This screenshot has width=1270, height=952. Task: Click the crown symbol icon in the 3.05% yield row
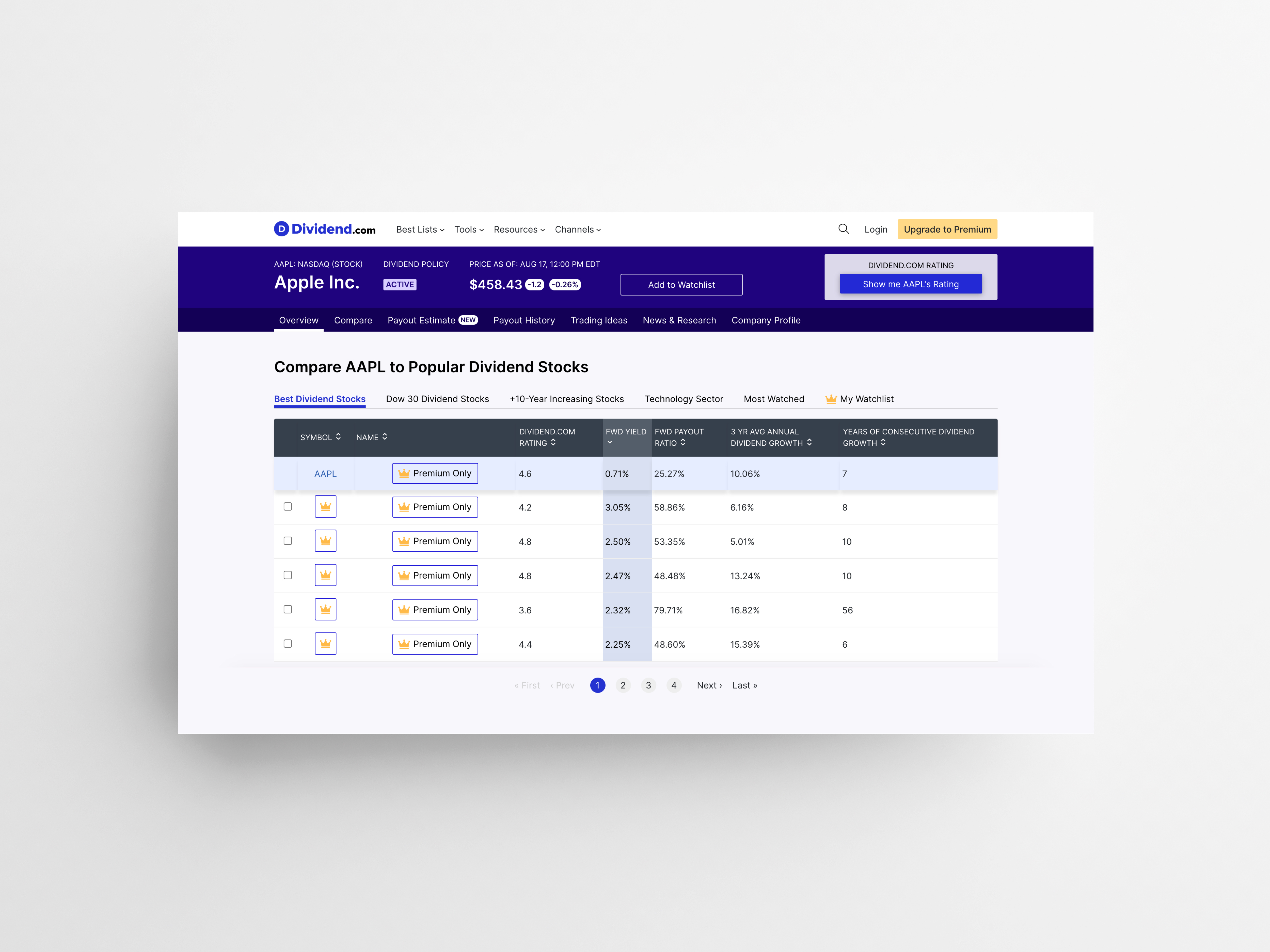pyautogui.click(x=326, y=507)
